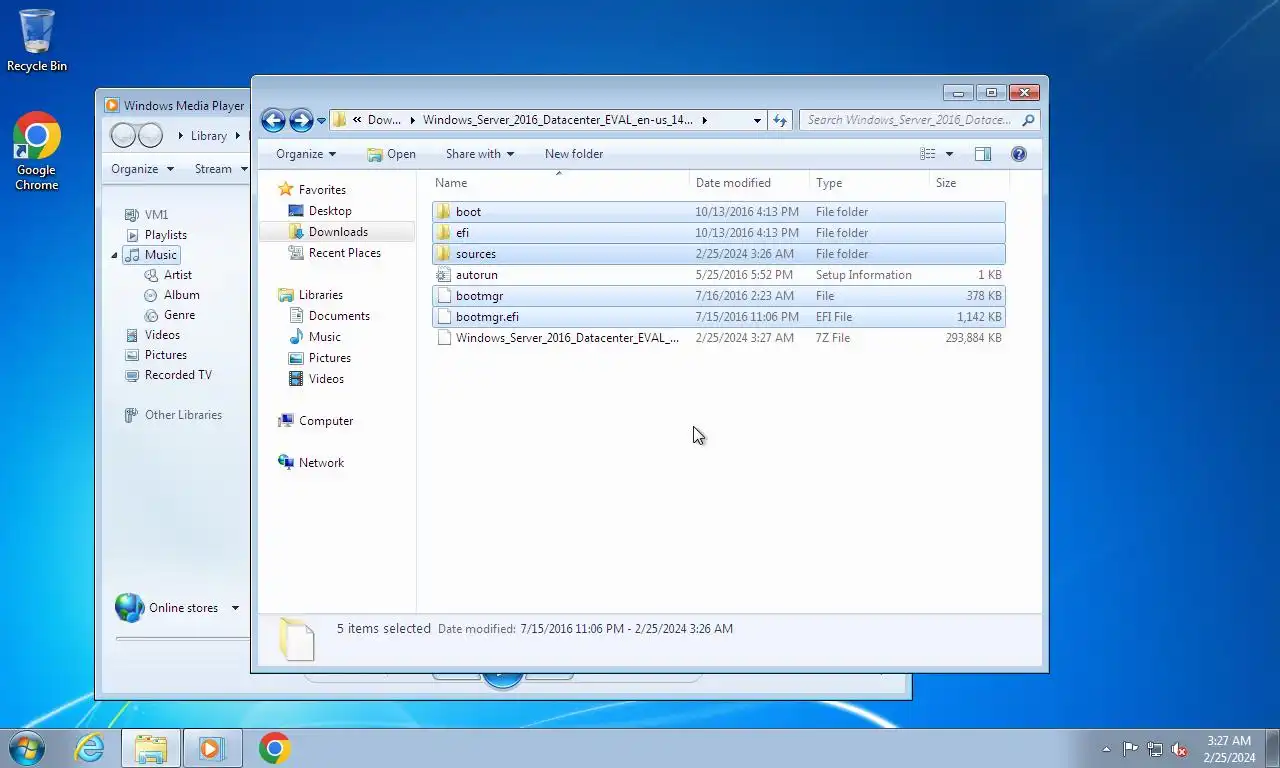Sort files by Date modified column
Viewport: 1280px width, 768px height.
tap(749, 183)
